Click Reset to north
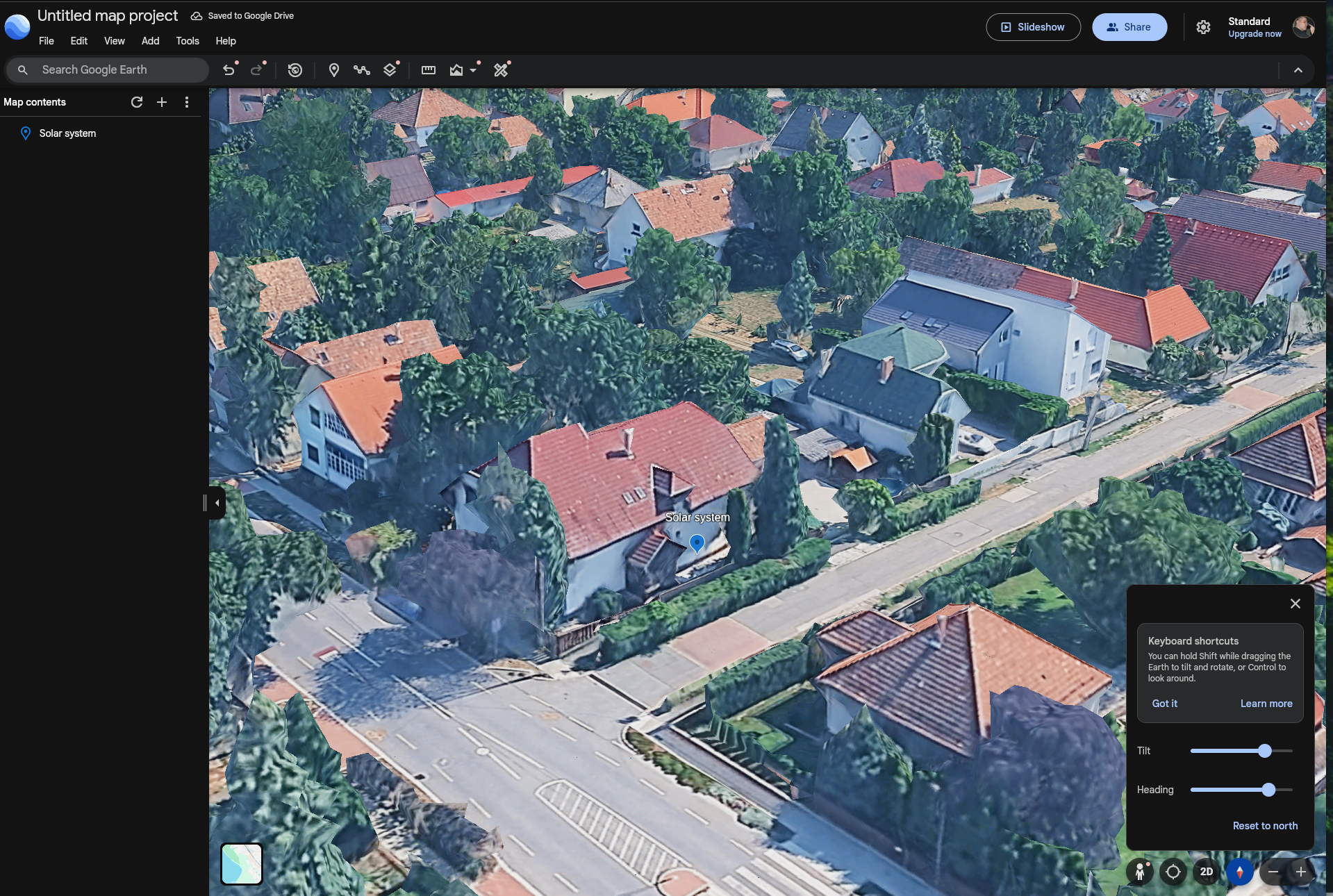This screenshot has width=1333, height=896. tap(1265, 826)
